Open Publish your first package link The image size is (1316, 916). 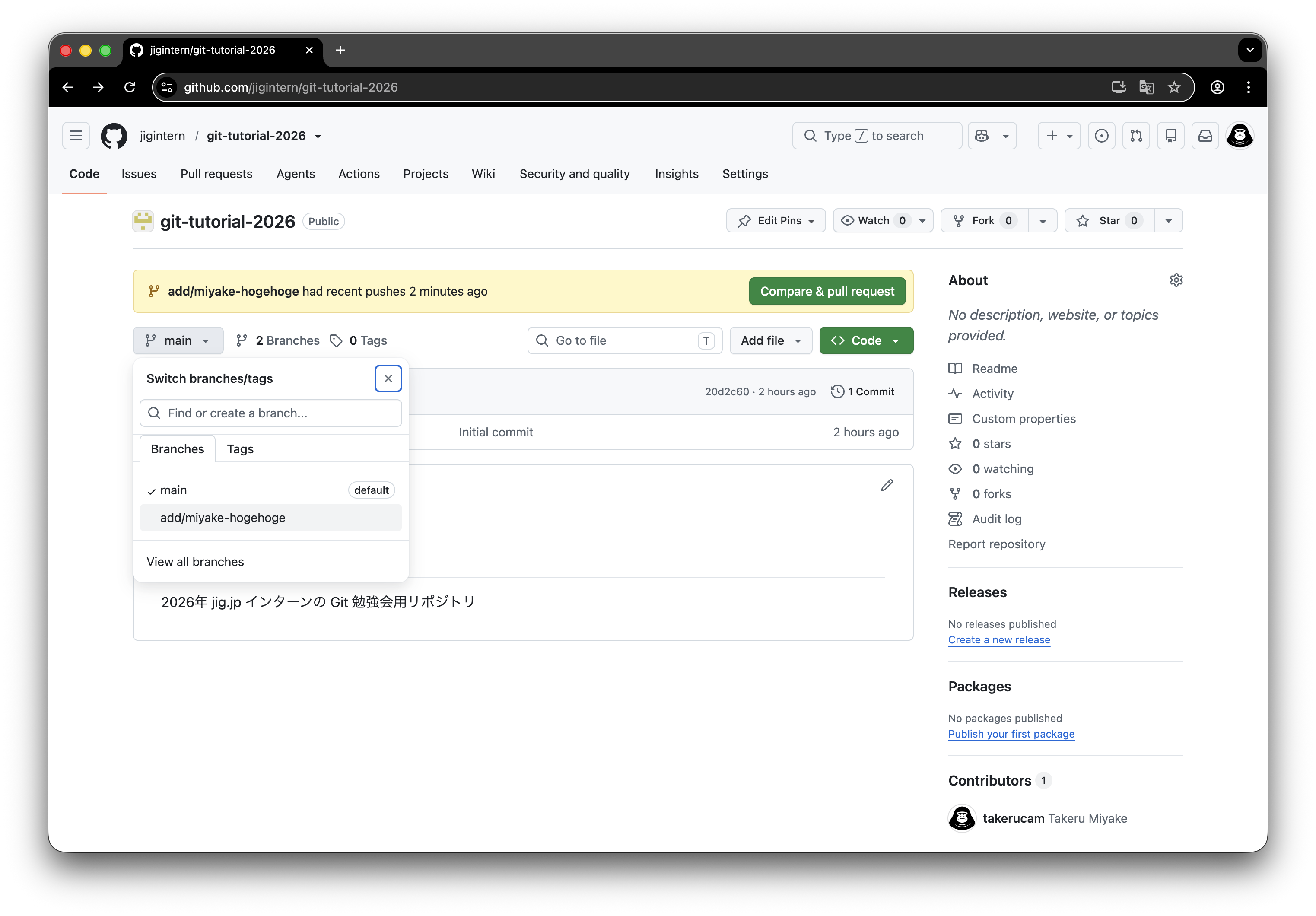[1011, 734]
